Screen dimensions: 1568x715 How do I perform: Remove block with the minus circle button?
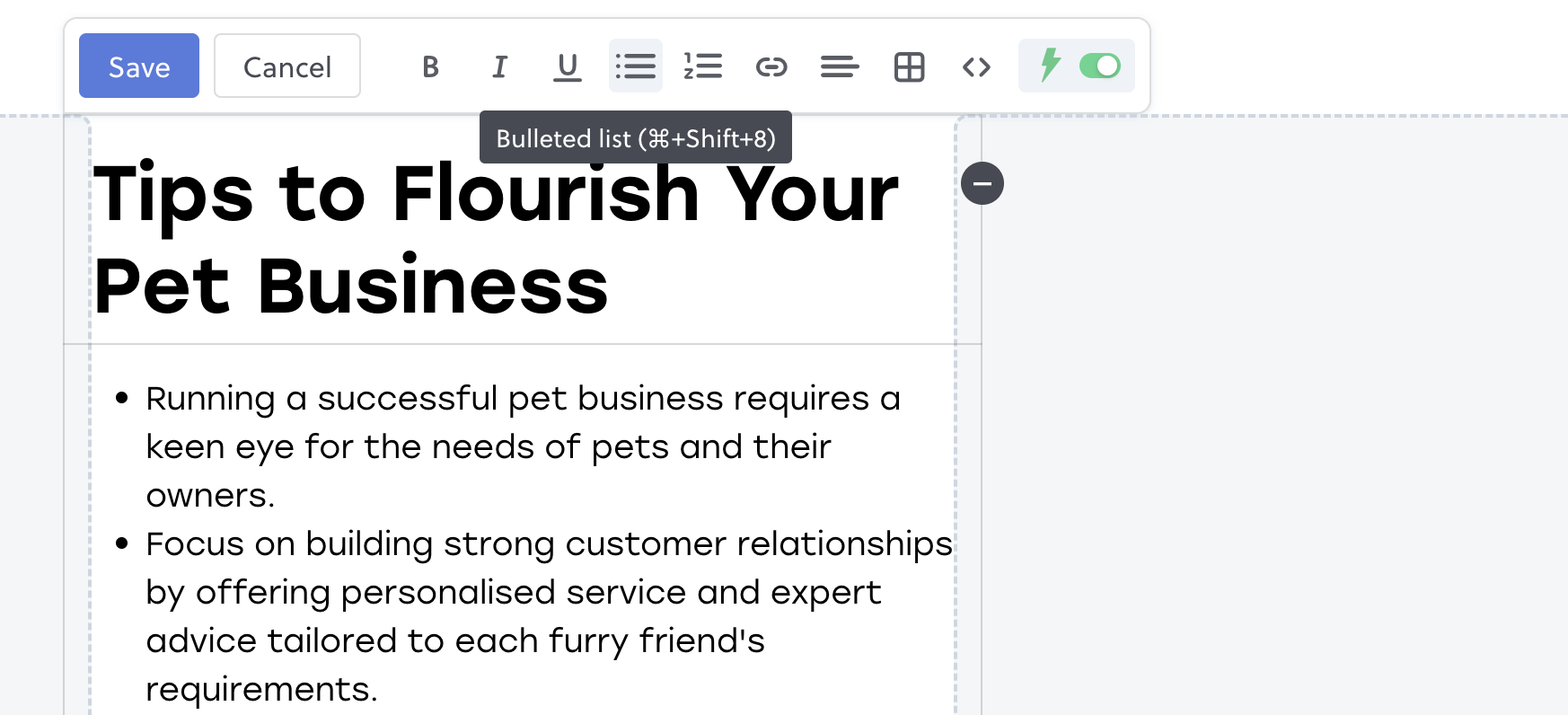click(x=982, y=183)
